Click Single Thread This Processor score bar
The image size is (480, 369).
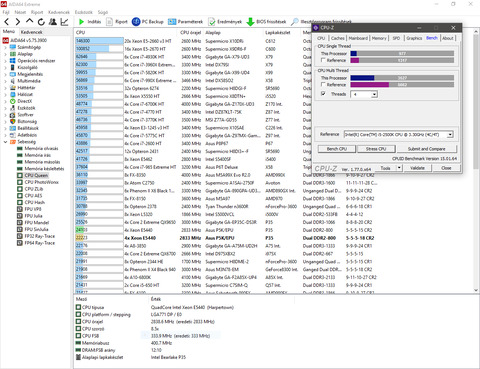(402, 53)
